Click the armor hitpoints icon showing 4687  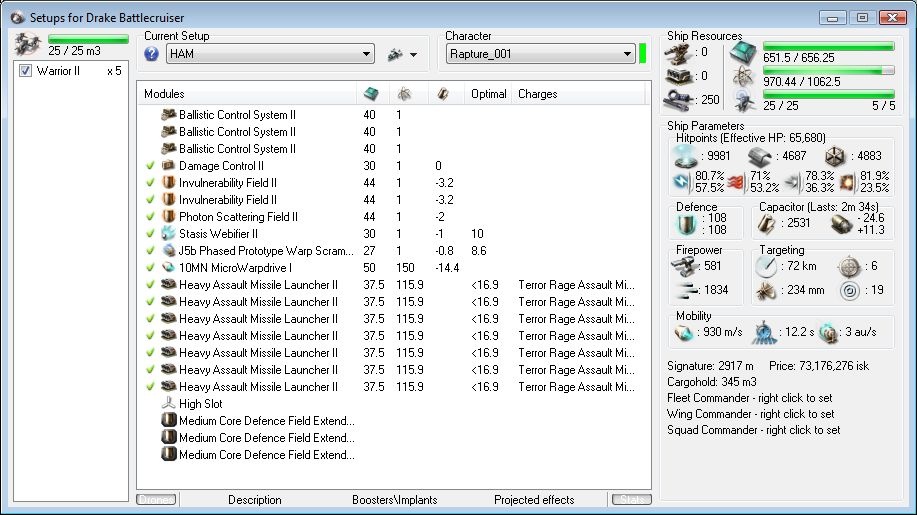[759, 156]
